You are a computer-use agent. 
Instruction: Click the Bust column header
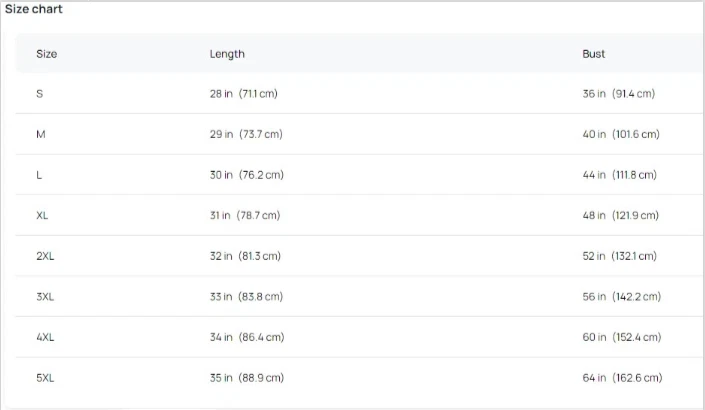pyautogui.click(x=594, y=54)
